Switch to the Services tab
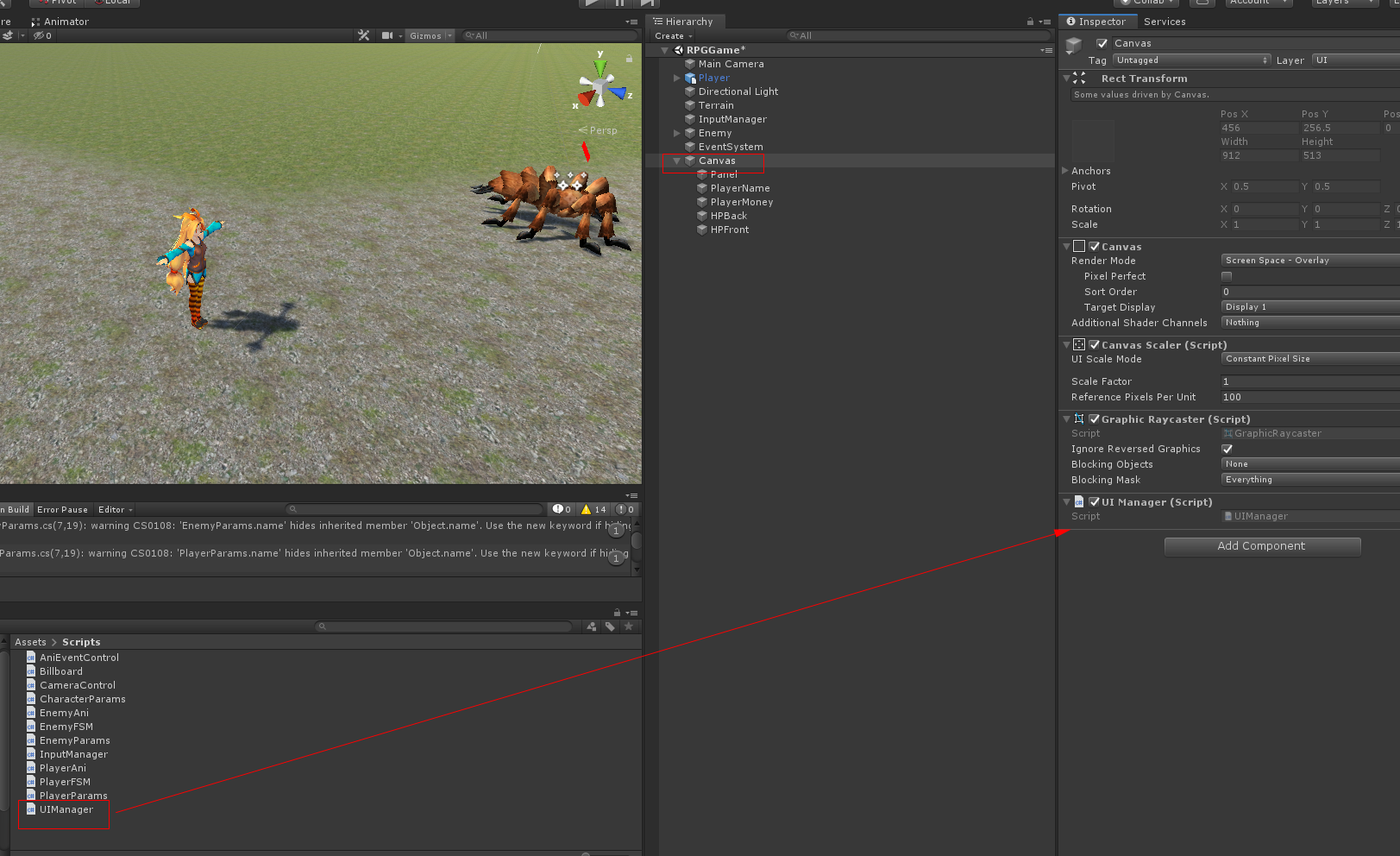 point(1165,22)
